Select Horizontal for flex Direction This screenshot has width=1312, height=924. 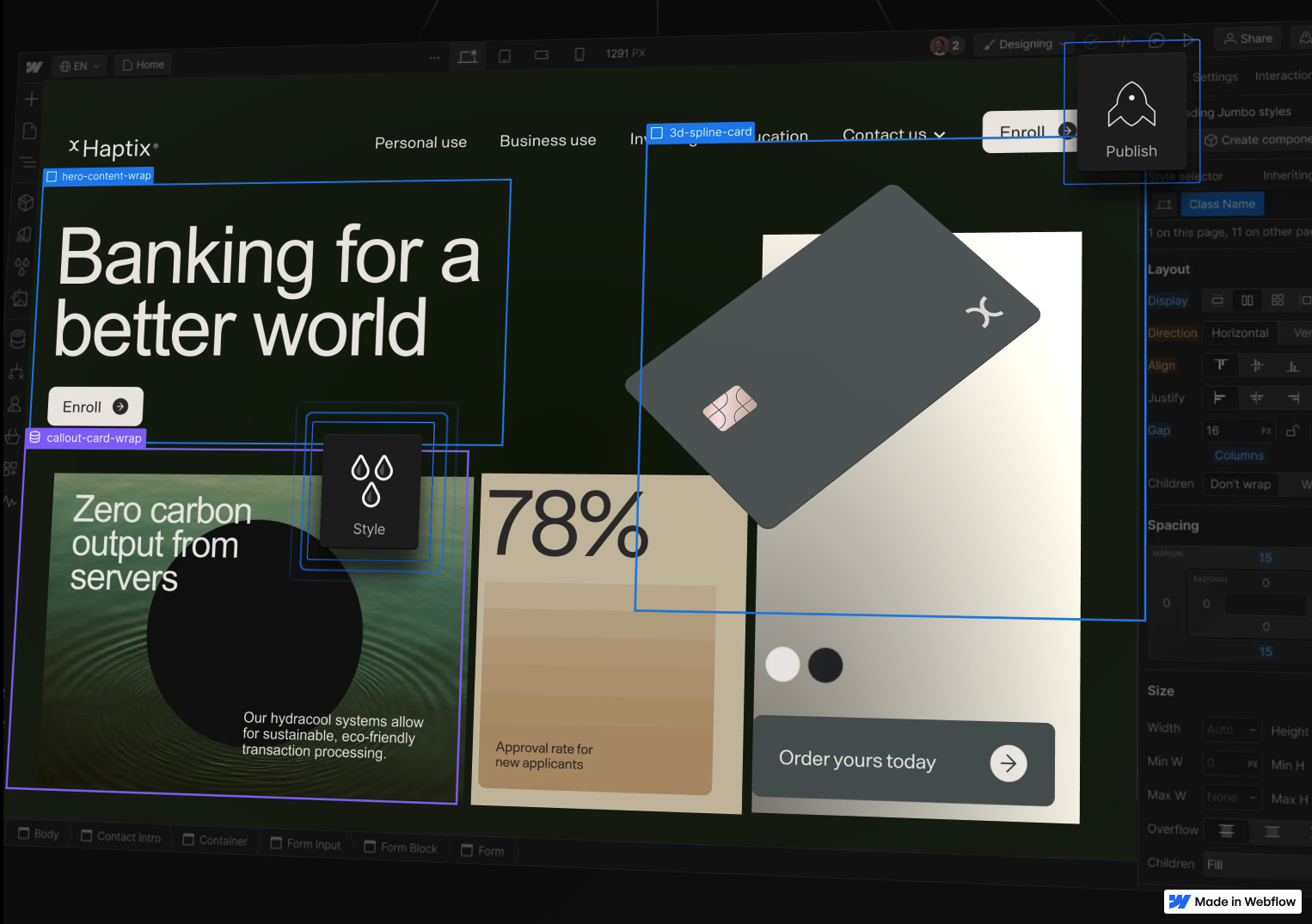(x=1240, y=333)
